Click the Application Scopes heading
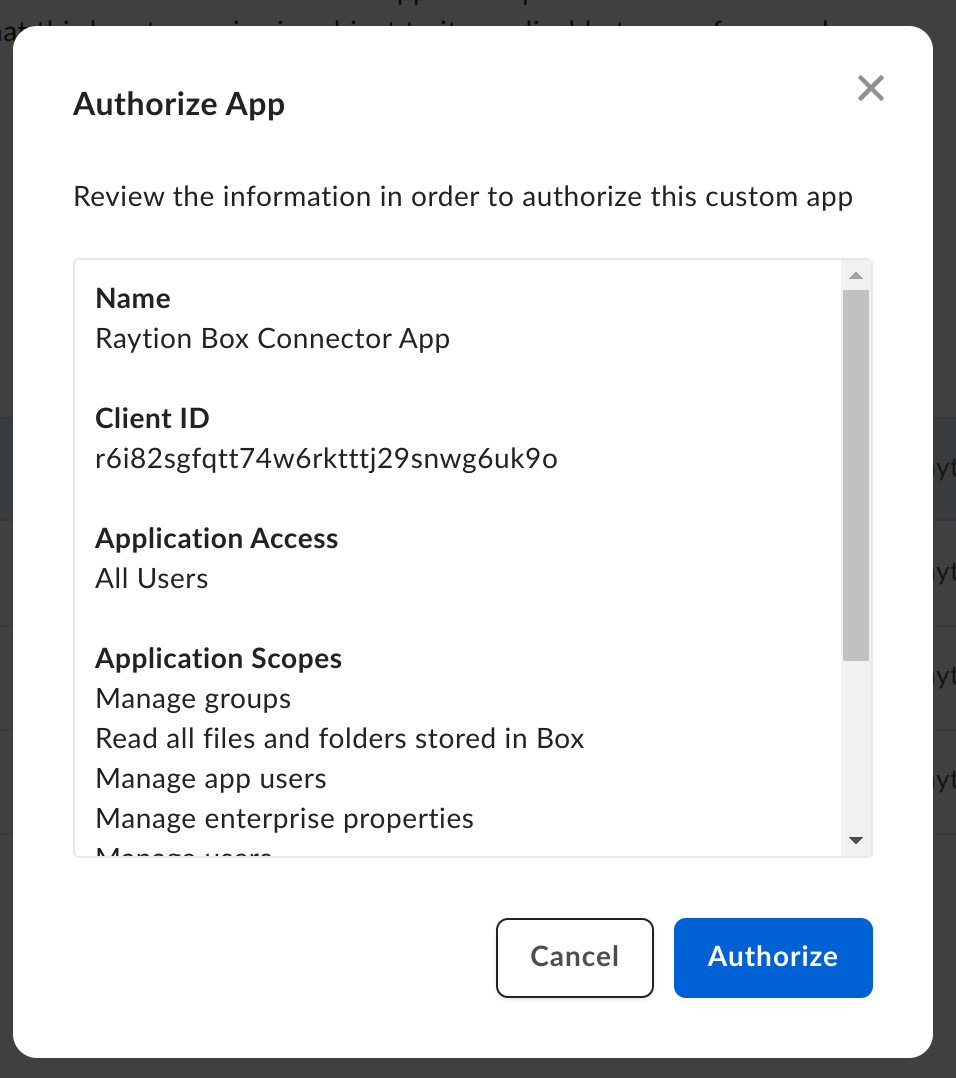This screenshot has height=1078, width=956. click(x=218, y=658)
